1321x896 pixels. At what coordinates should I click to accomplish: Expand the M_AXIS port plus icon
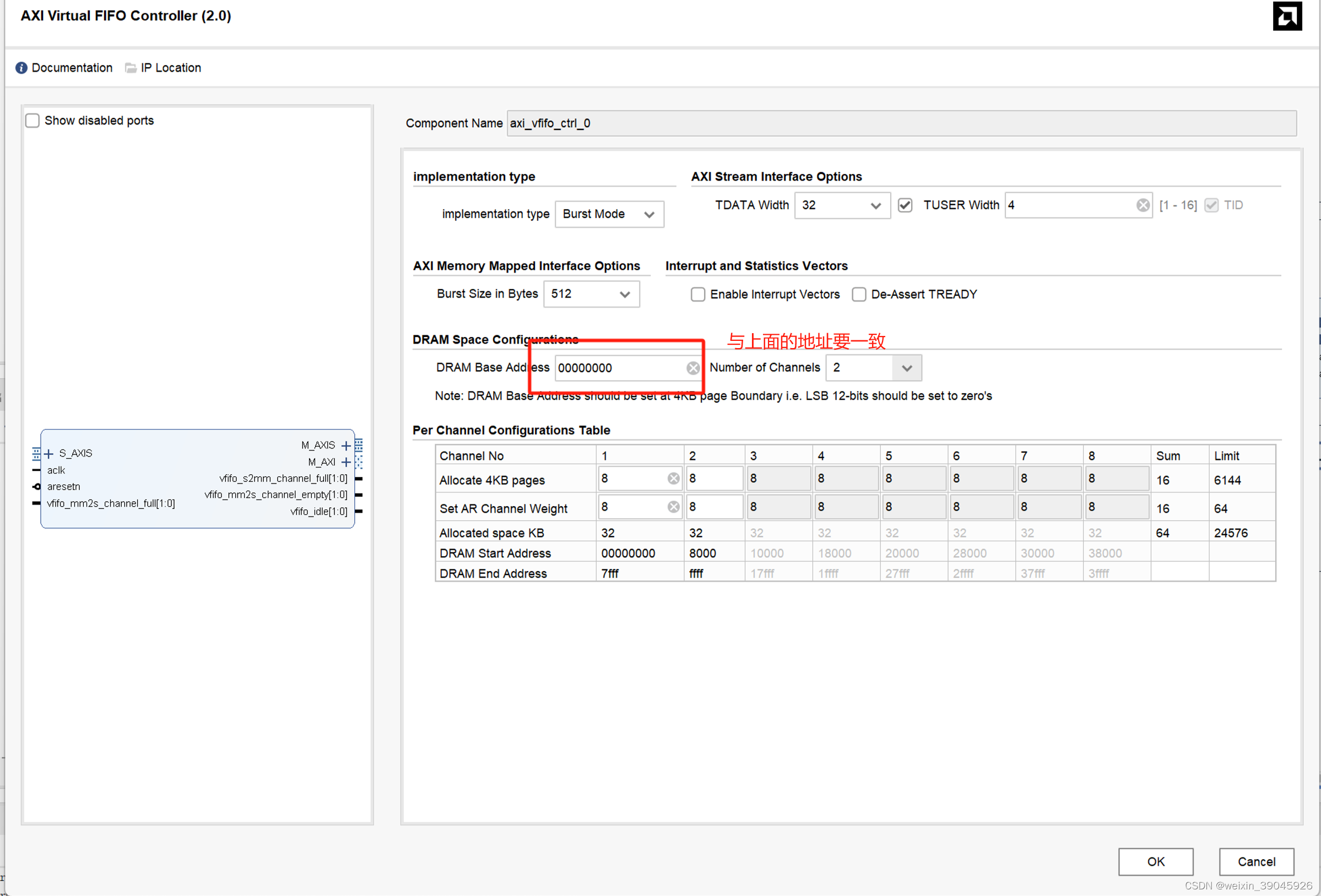[x=345, y=446]
